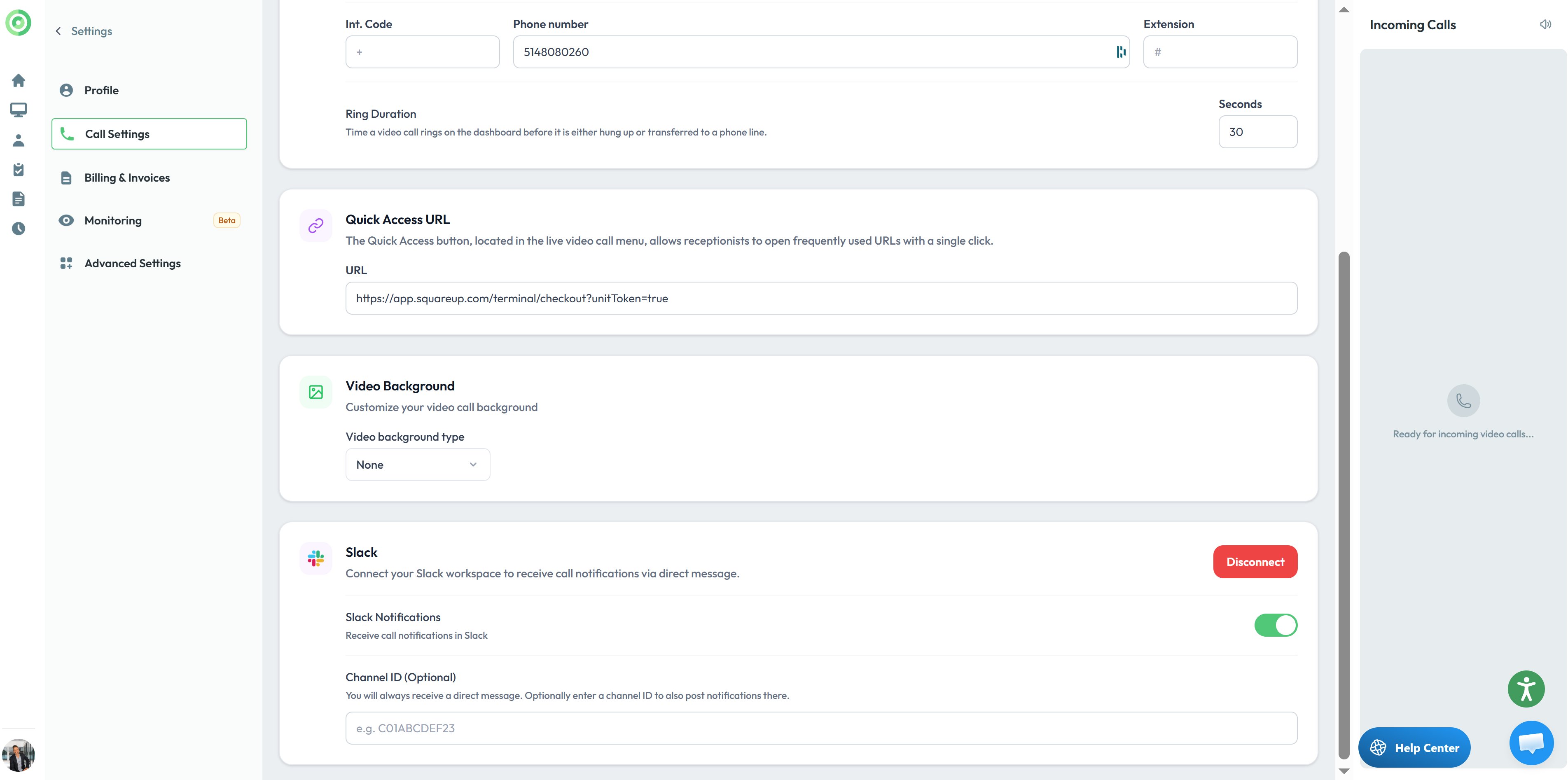Screen dimensions: 1568x780
Task: Open Monitoring beta settings
Action: tap(112, 220)
